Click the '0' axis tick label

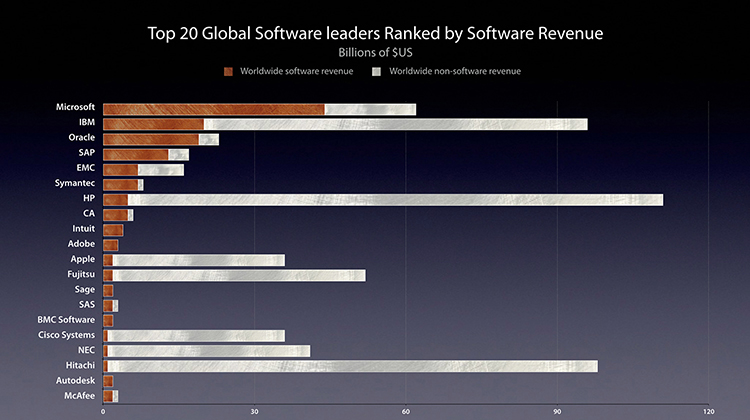[x=103, y=411]
